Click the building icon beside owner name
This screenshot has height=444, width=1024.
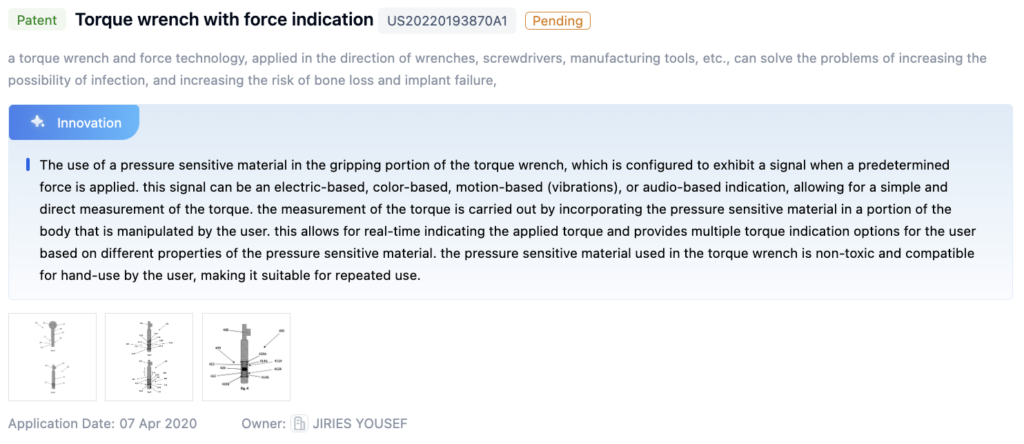point(299,424)
